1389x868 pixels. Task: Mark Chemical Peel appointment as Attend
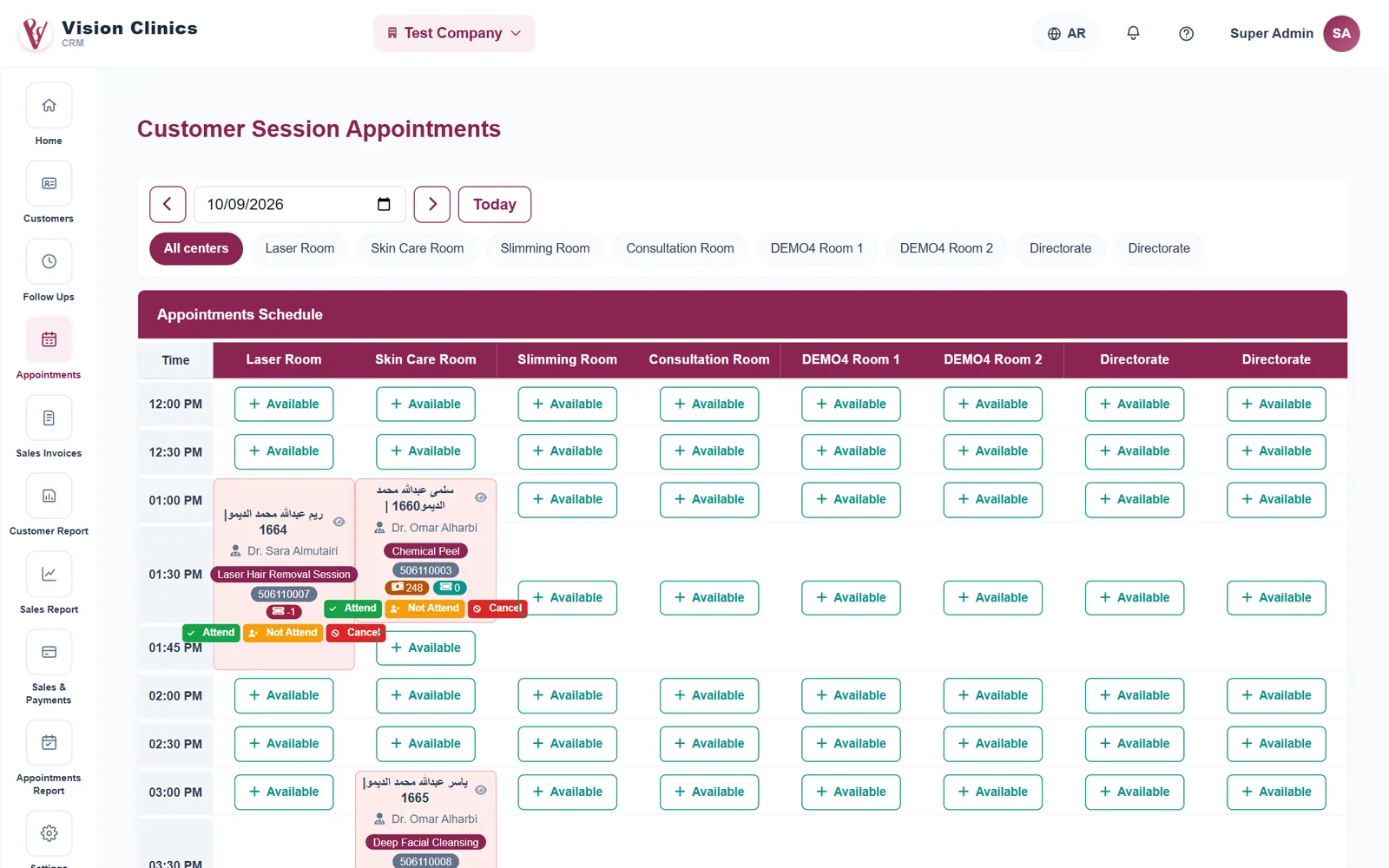(x=352, y=608)
